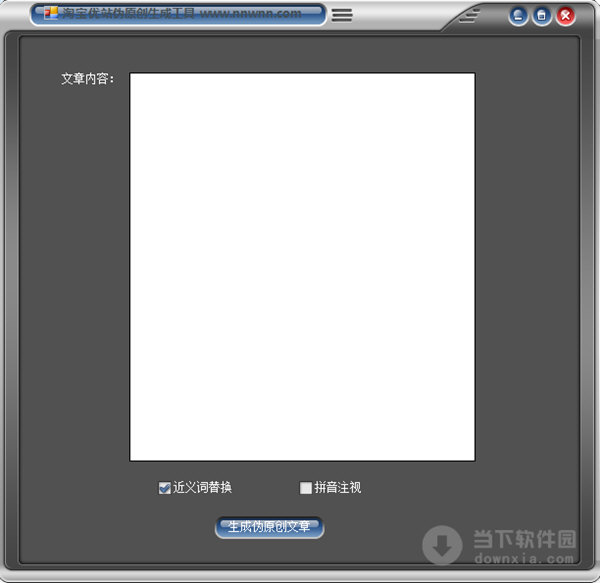Image resolution: width=600 pixels, height=583 pixels.
Task: Click the middle blue round window button
Action: (542, 16)
